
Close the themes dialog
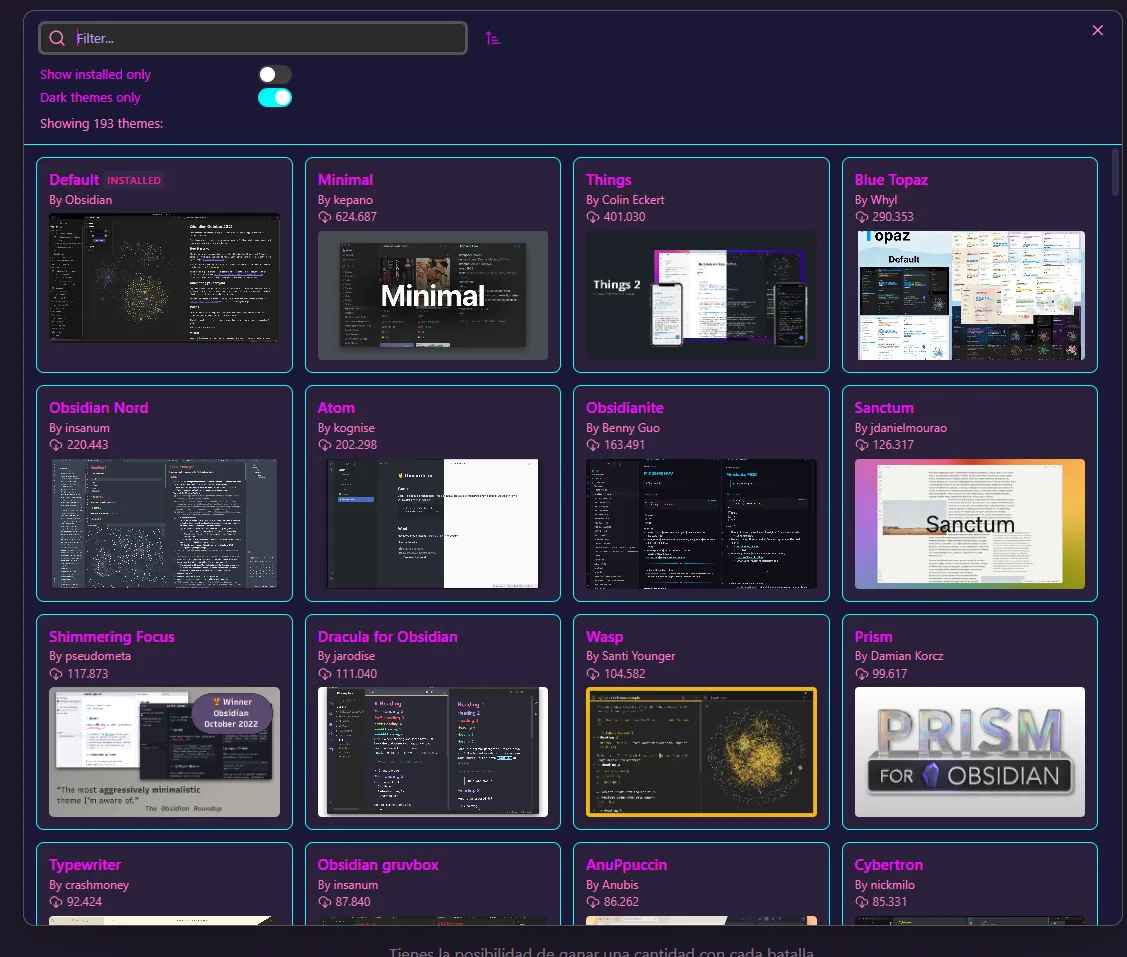tap(1097, 30)
